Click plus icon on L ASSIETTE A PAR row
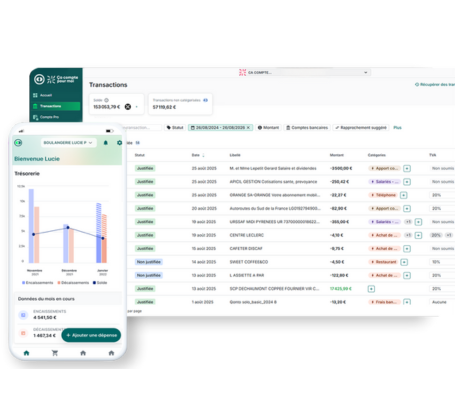The image size is (455, 398). [407, 275]
